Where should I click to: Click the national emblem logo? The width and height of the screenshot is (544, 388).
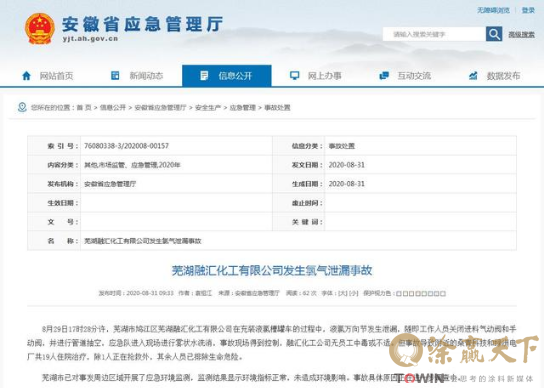tap(40, 28)
